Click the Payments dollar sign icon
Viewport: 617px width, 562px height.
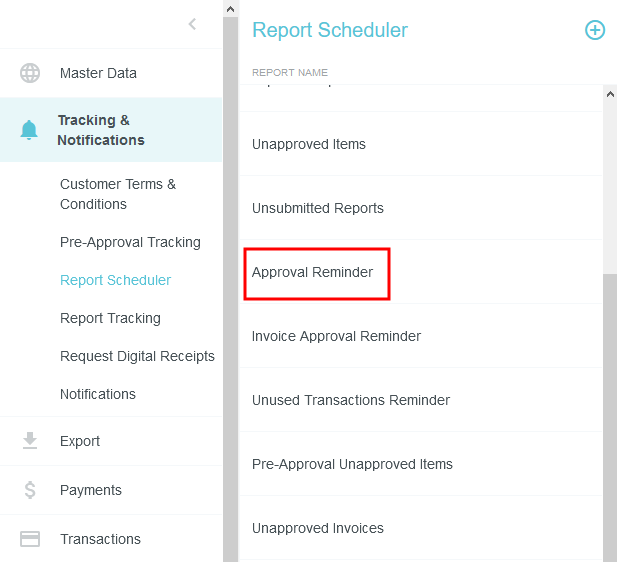[x=30, y=490]
